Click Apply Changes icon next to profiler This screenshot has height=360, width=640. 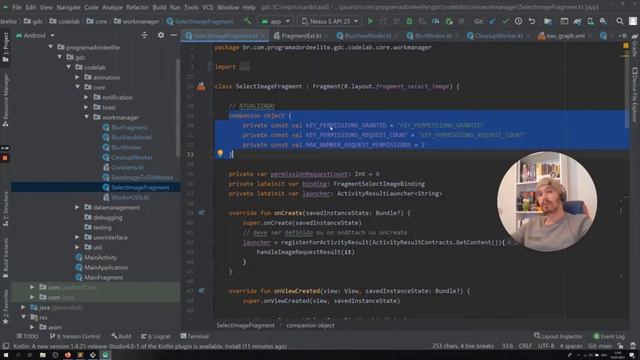coord(449,21)
